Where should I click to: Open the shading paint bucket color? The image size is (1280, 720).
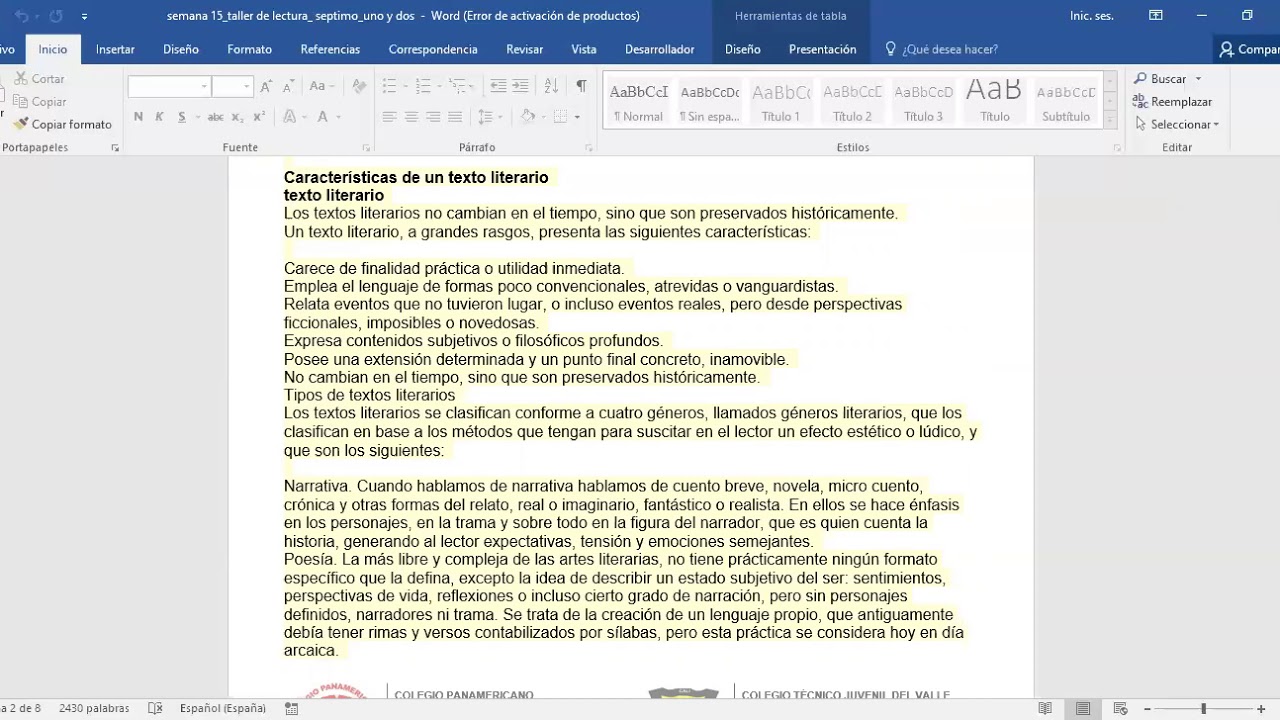pos(528,117)
